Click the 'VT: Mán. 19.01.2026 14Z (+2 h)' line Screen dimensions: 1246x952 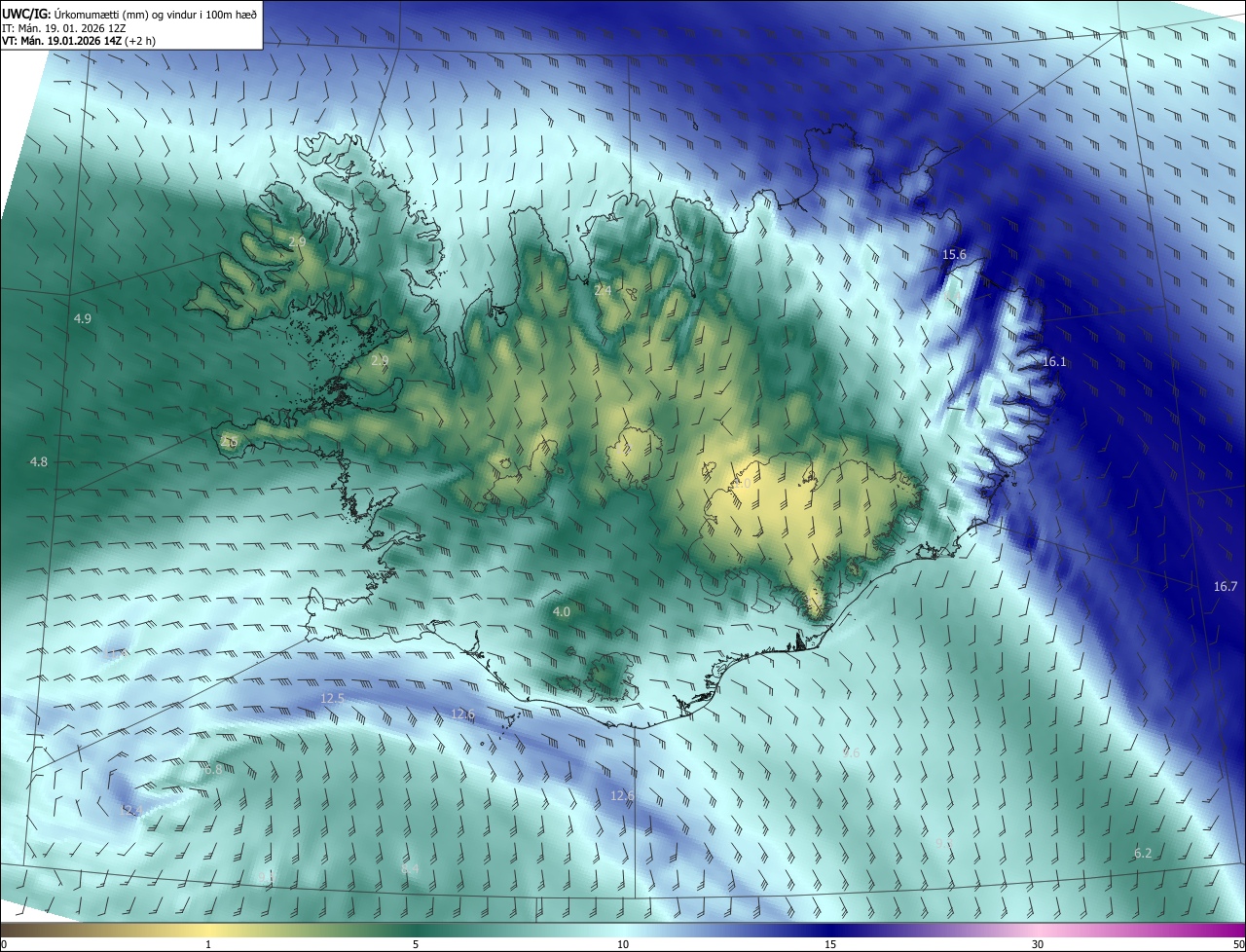(79, 41)
